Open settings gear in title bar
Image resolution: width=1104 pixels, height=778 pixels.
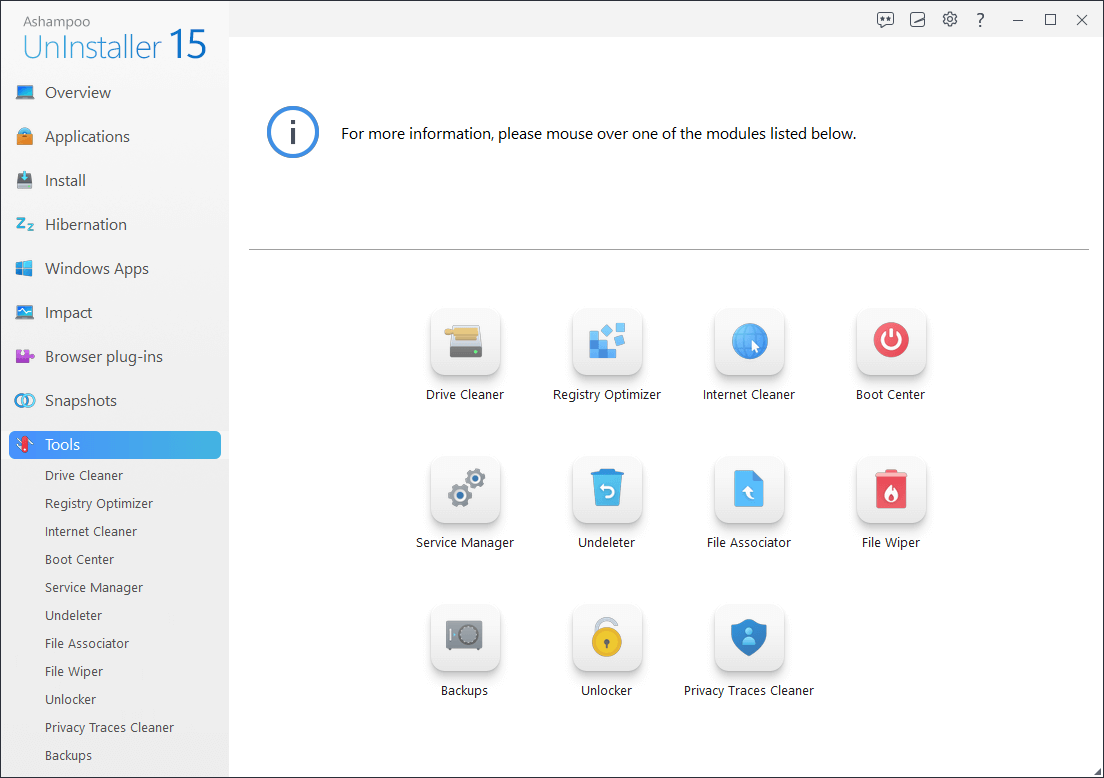tap(950, 20)
